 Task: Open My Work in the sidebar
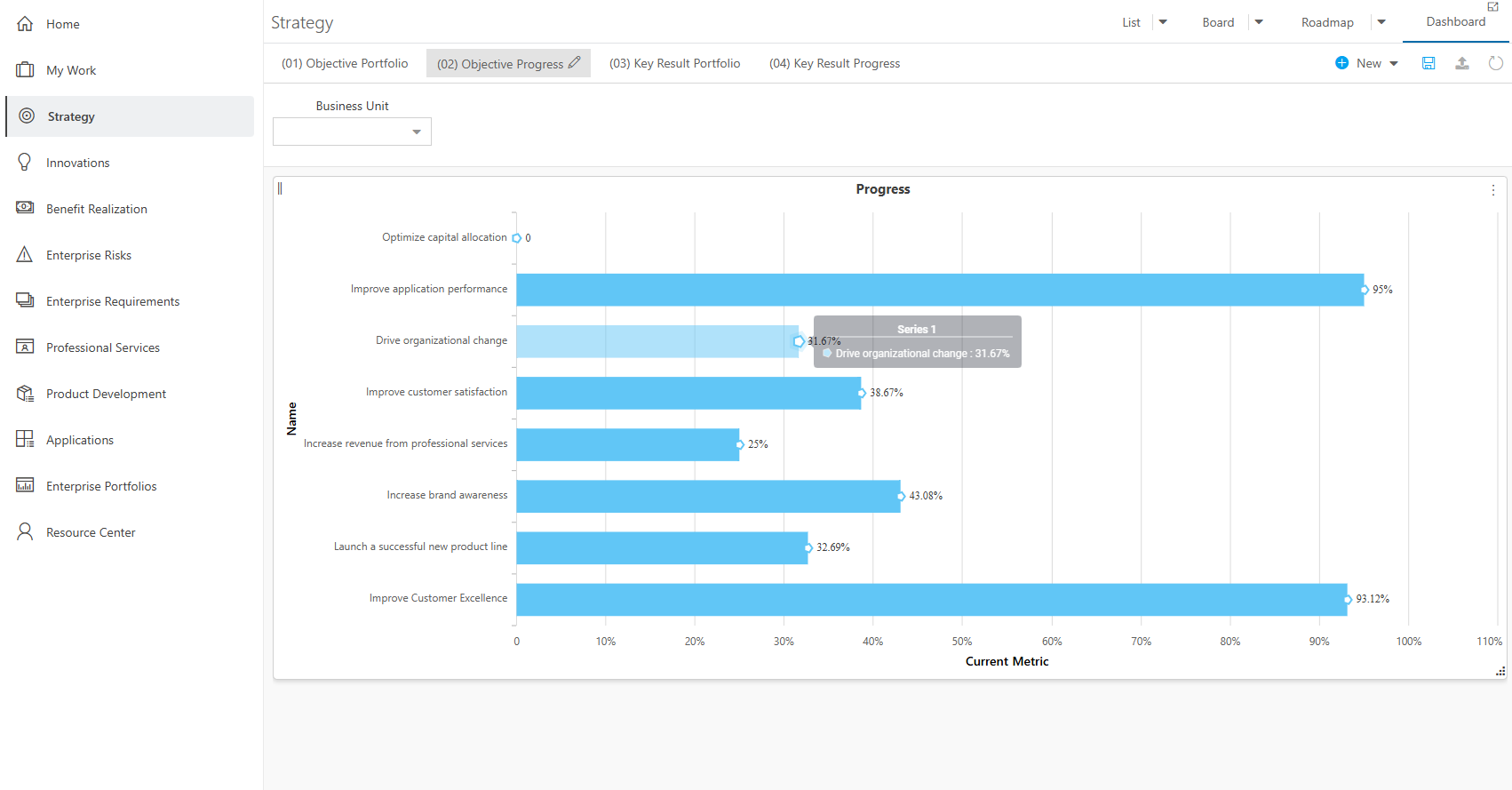(130, 70)
